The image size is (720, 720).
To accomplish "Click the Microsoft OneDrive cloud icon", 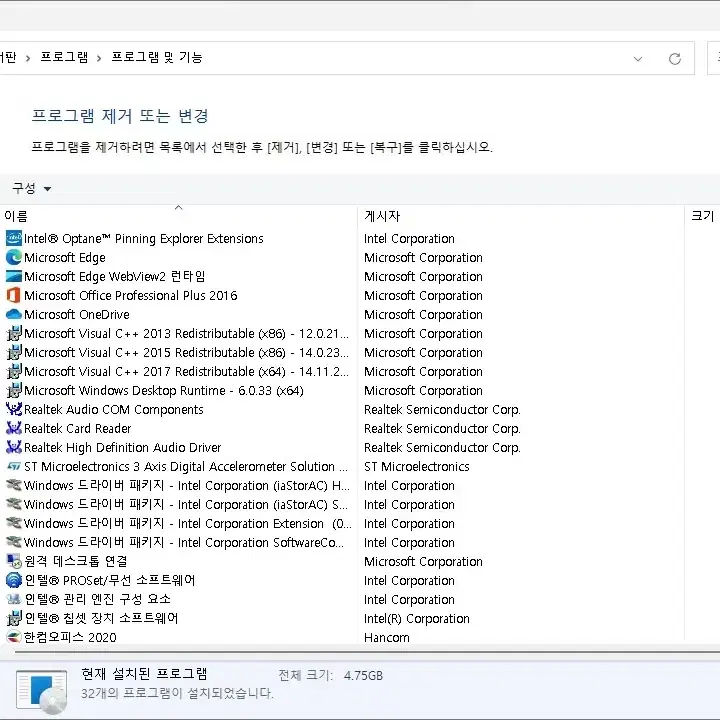I will click(x=14, y=315).
